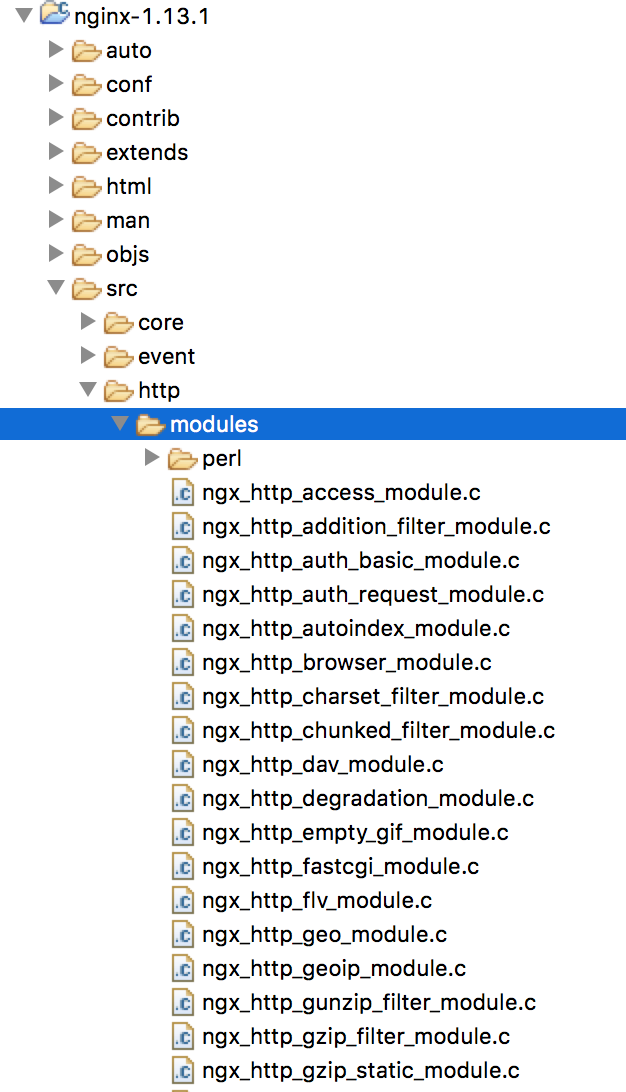Click the perl folder icon
626x1092 pixels.
pos(183,459)
